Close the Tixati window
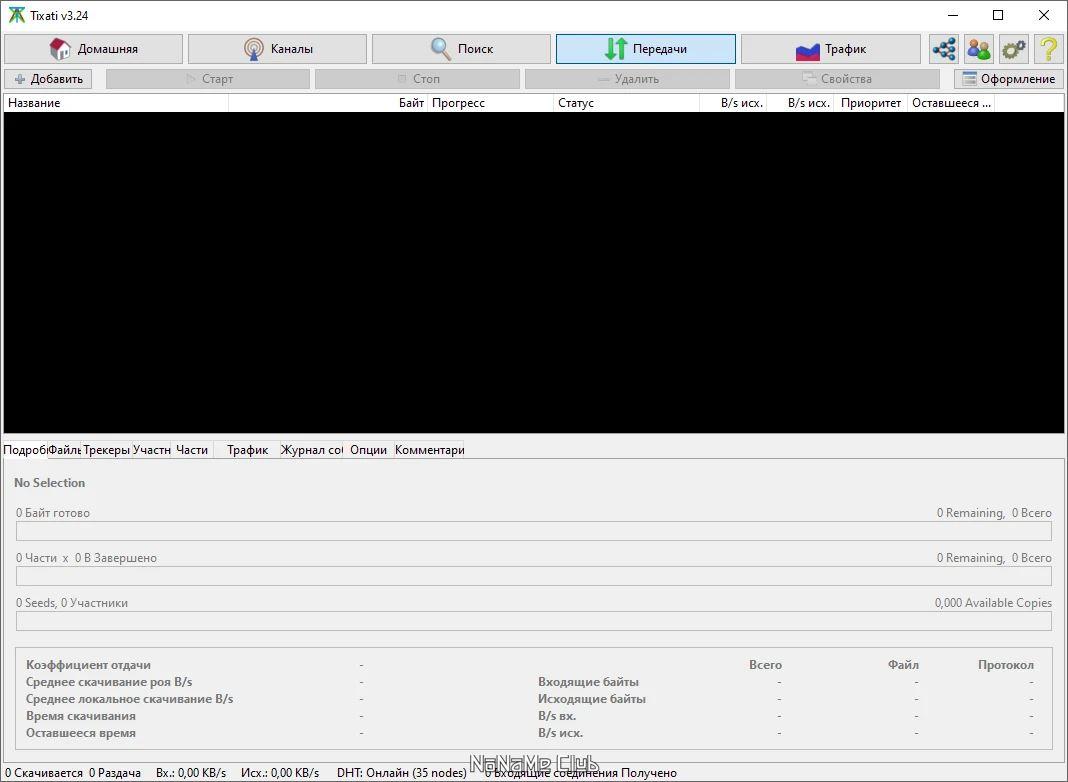The height and width of the screenshot is (782, 1068). point(1043,15)
